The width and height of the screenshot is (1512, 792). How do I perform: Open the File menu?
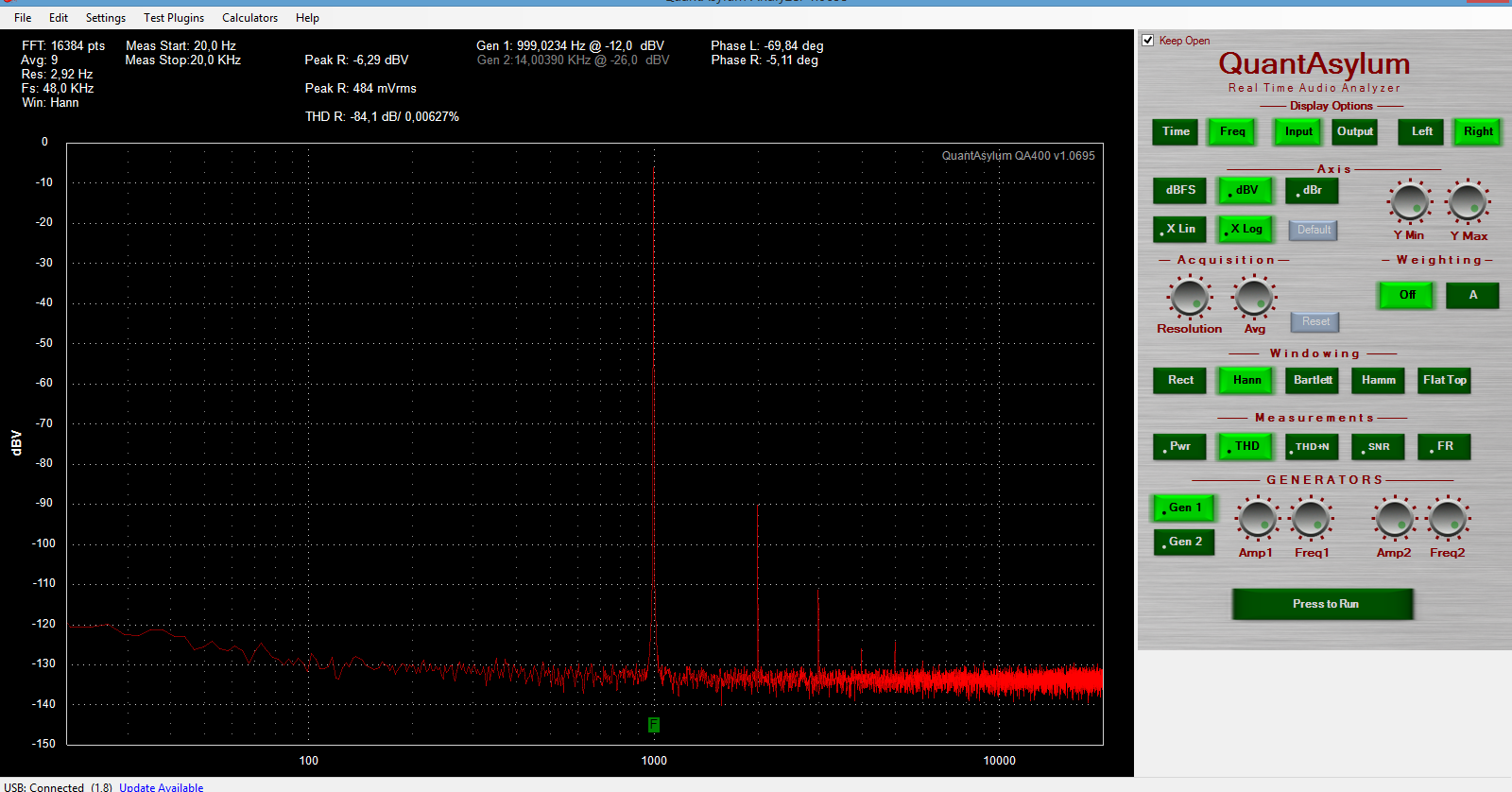click(x=23, y=18)
